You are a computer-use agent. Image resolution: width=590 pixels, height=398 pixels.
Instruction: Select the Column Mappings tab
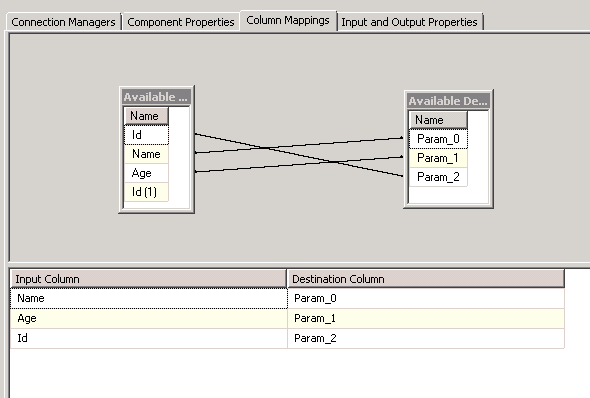(x=288, y=20)
